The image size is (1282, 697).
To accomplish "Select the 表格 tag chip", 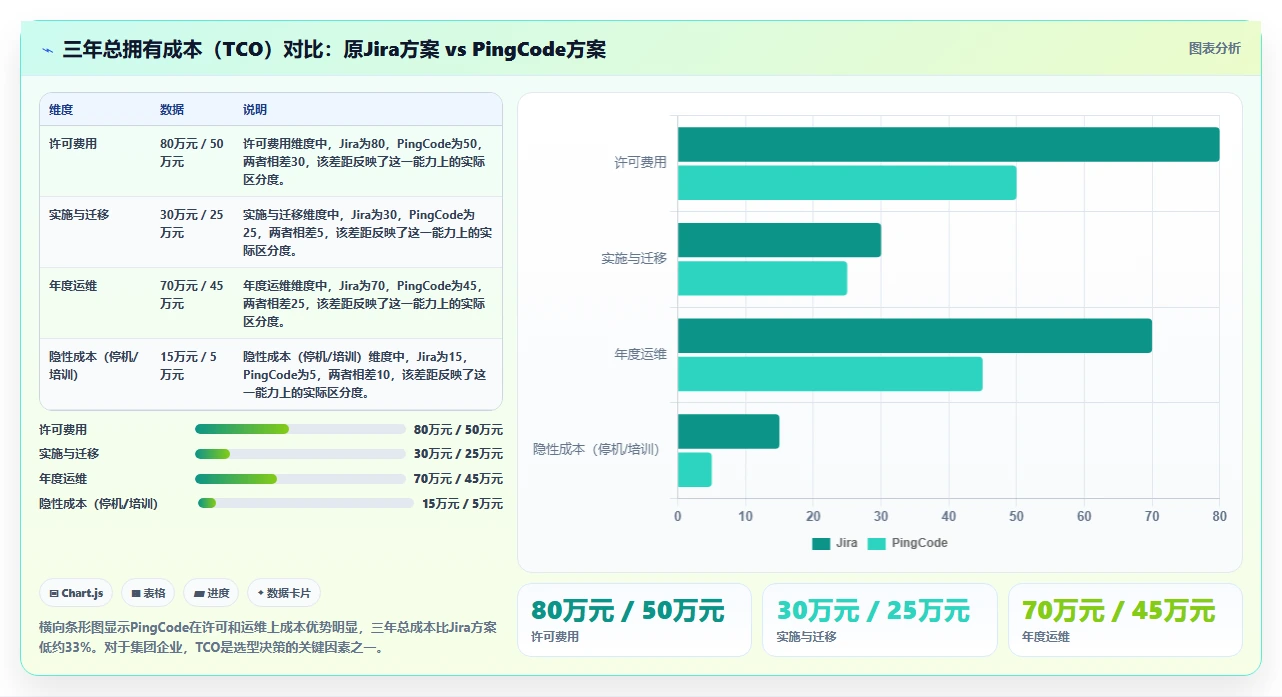I will 148,593.
